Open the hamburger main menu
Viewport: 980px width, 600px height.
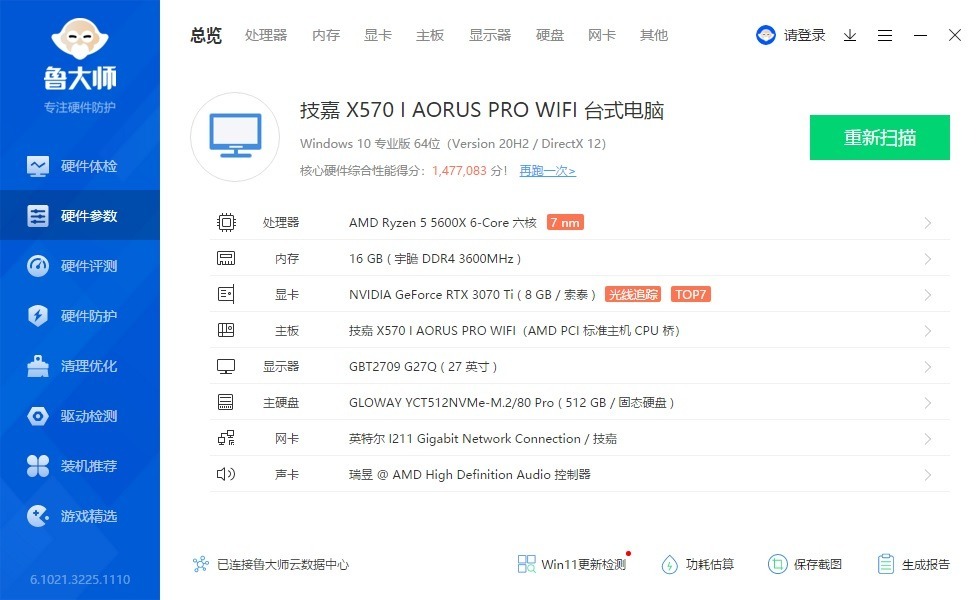pos(885,35)
